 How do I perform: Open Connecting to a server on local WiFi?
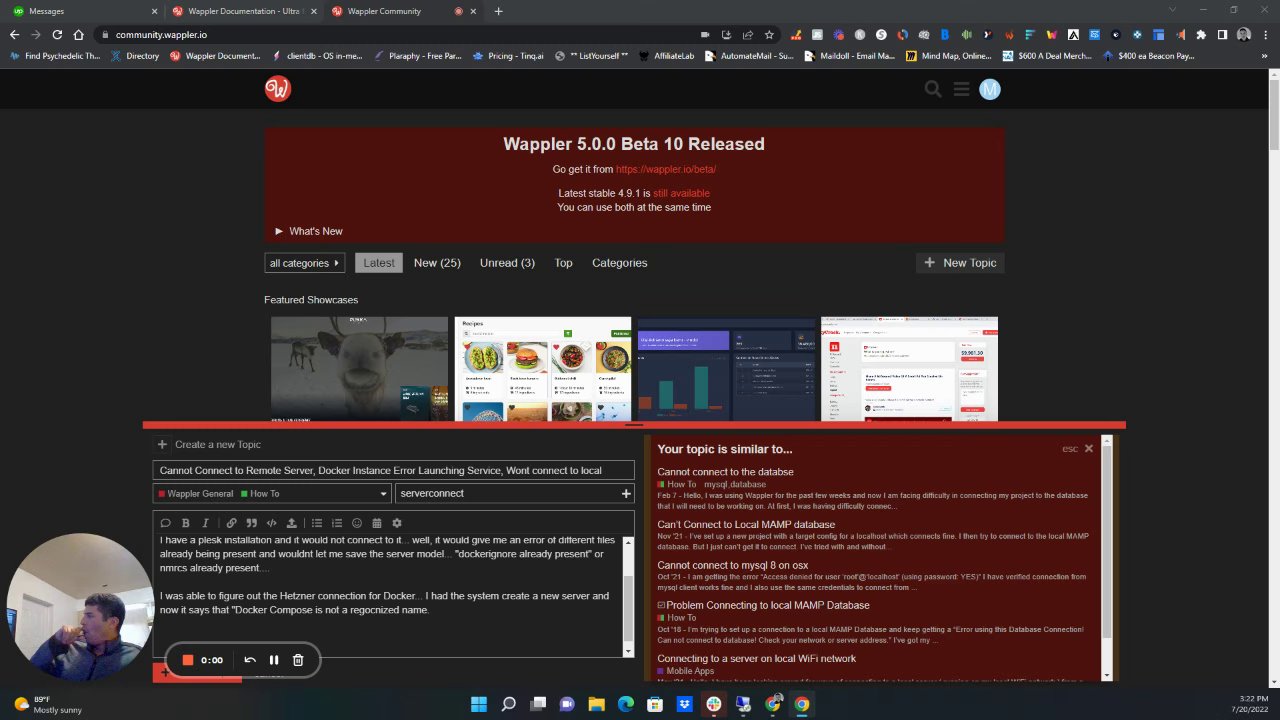(x=757, y=659)
